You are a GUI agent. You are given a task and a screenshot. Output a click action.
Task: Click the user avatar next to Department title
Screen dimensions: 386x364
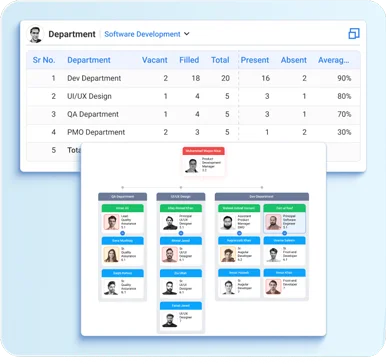pyautogui.click(x=35, y=34)
